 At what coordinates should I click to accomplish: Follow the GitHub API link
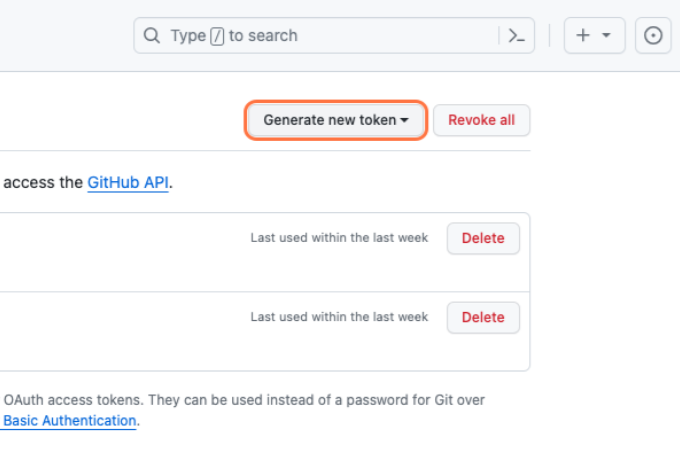click(128, 183)
